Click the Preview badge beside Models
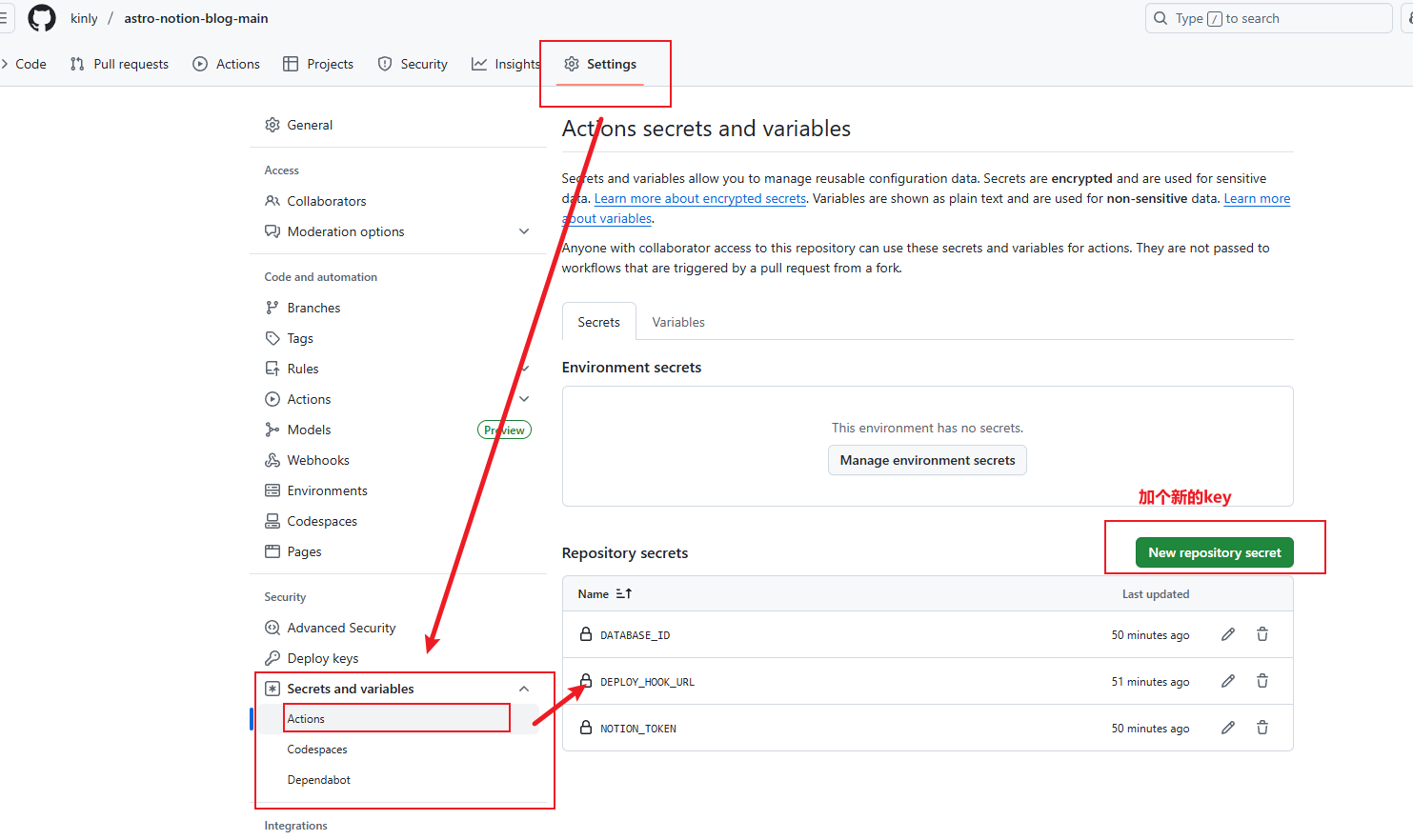The width and height of the screenshot is (1413, 840). [504, 430]
